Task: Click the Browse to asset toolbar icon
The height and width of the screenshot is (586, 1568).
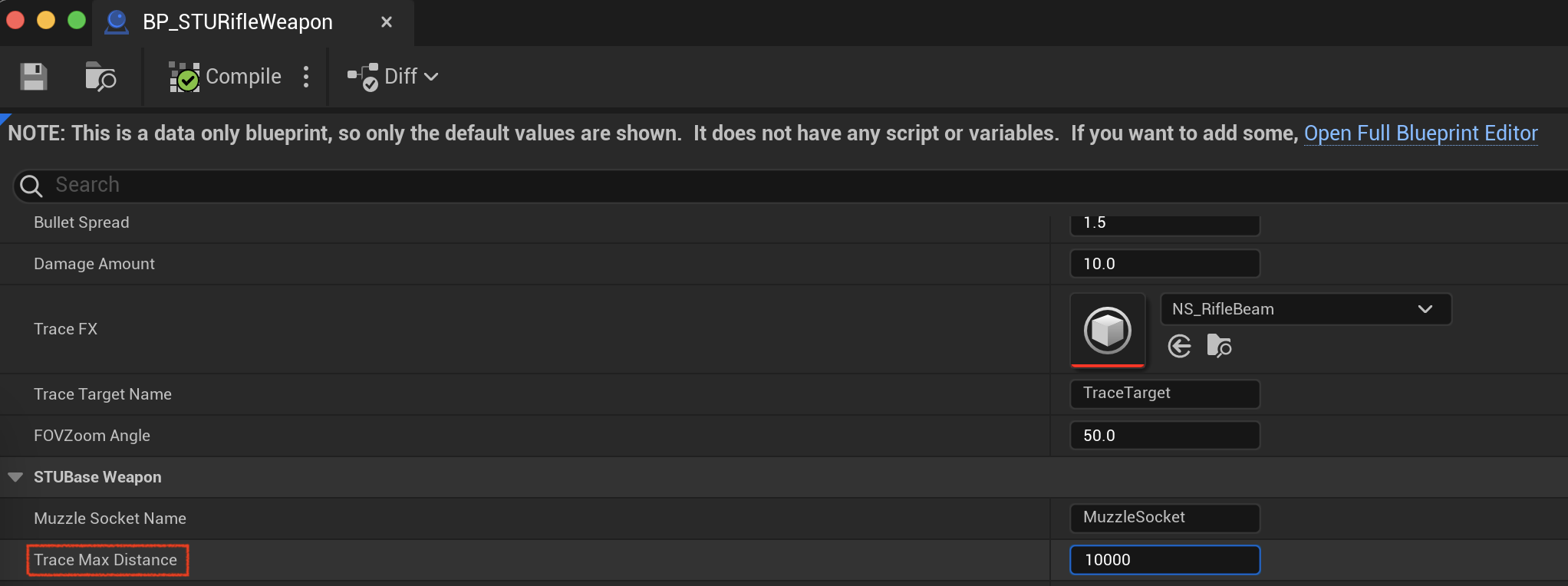Action: point(100,77)
